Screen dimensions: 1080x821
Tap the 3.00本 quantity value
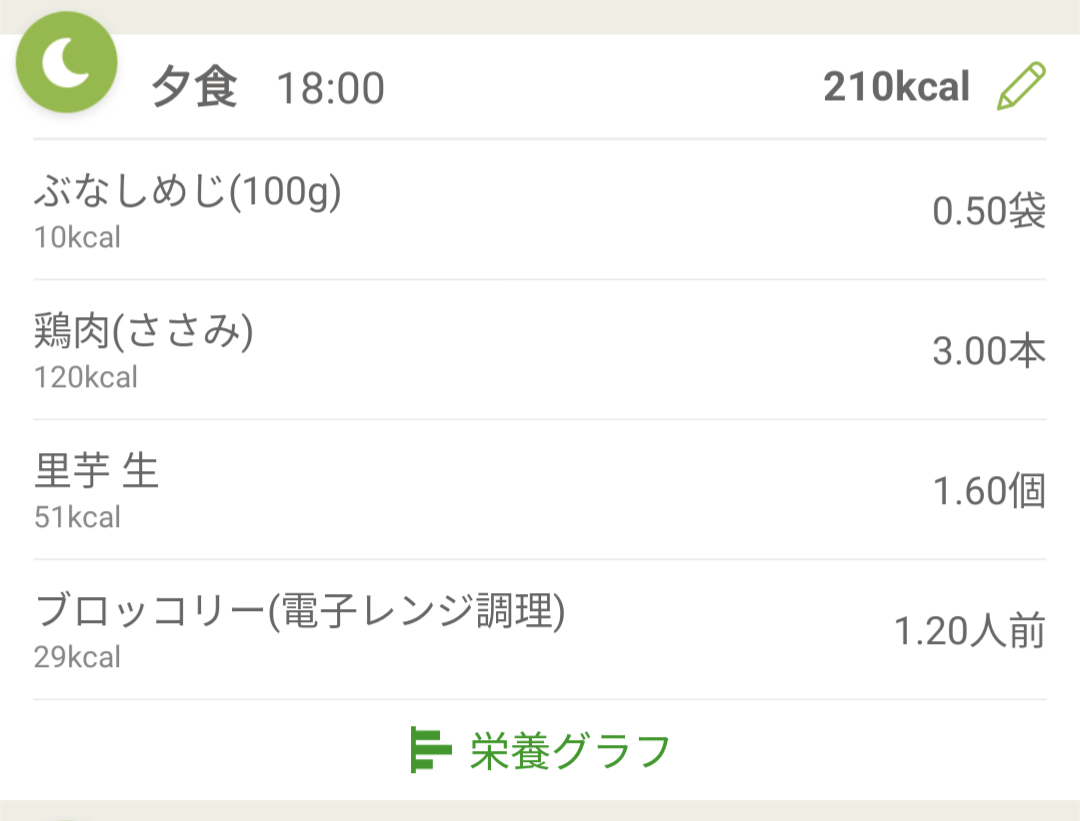(x=989, y=351)
